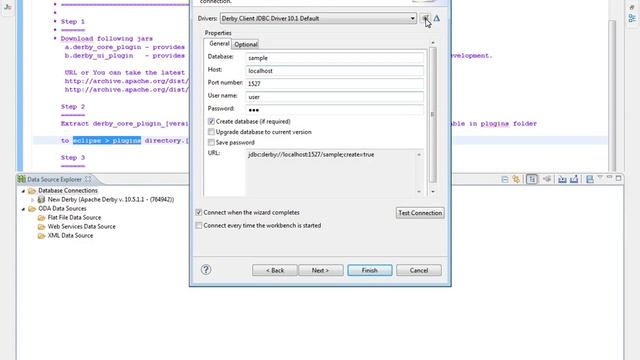Click the read-only JDBC URL text box
The height and width of the screenshot is (360, 640).
pos(331,172)
